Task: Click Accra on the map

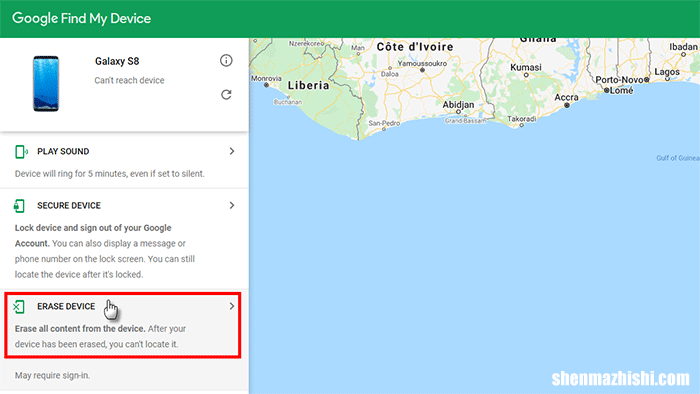Action: [567, 97]
